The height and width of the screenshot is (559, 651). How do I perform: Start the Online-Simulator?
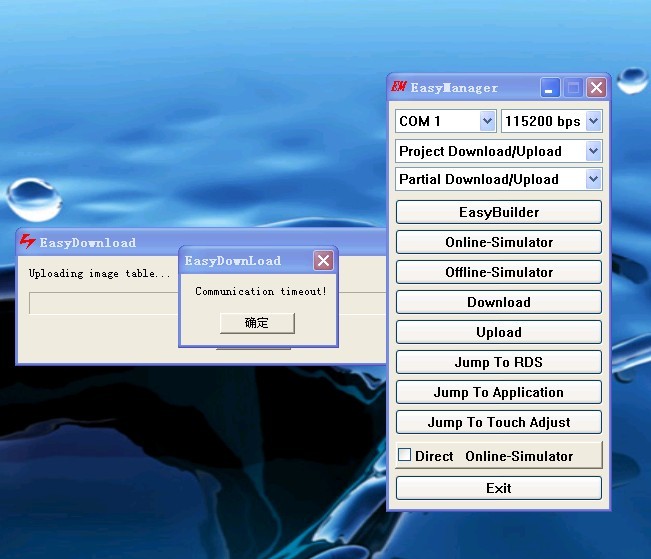[x=498, y=242]
